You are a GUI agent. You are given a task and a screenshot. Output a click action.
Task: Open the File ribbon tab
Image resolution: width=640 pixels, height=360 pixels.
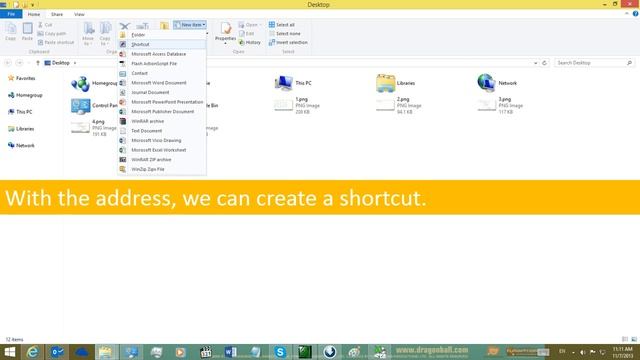click(11, 14)
